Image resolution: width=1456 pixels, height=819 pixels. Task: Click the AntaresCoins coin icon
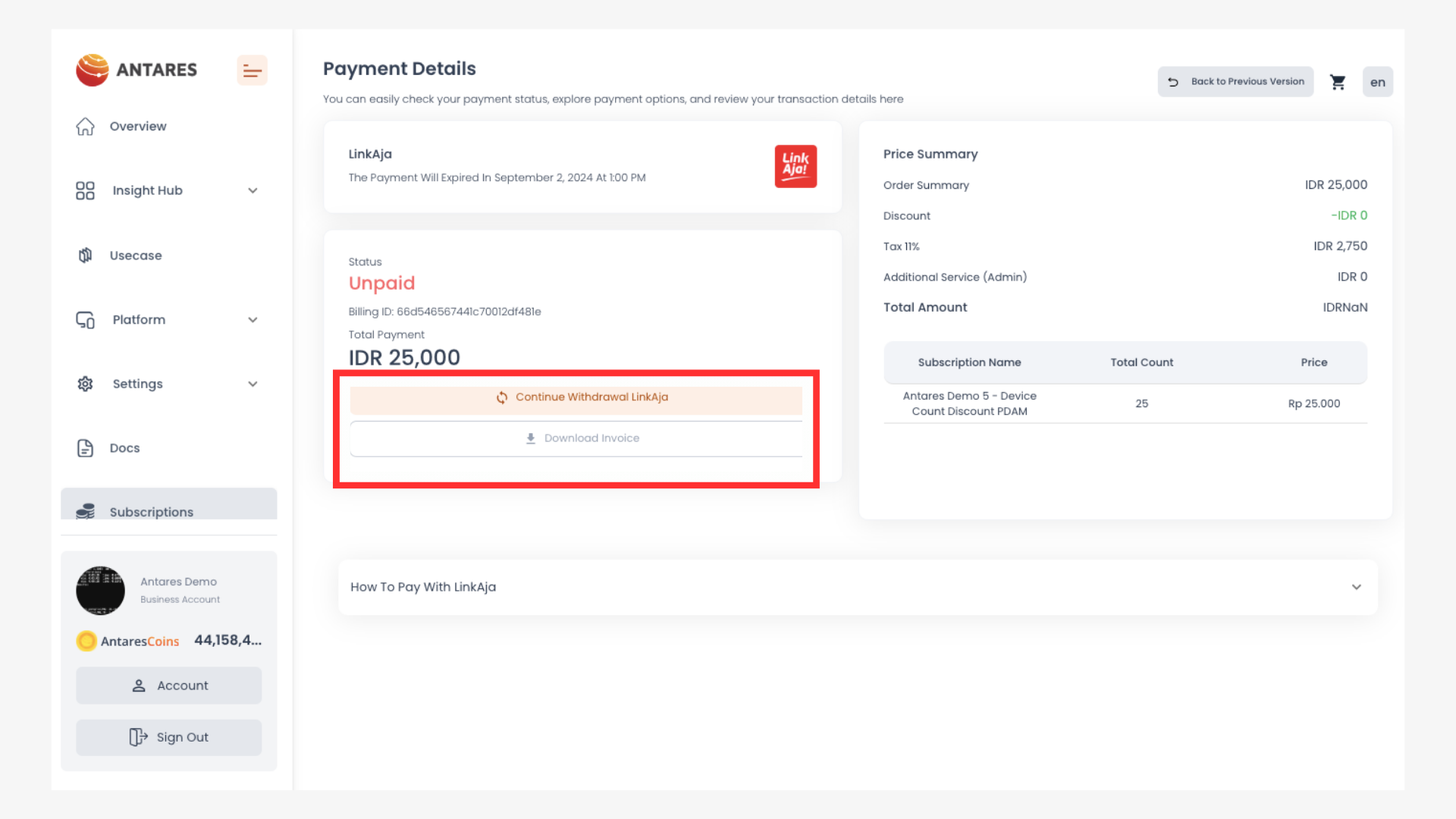pos(86,641)
